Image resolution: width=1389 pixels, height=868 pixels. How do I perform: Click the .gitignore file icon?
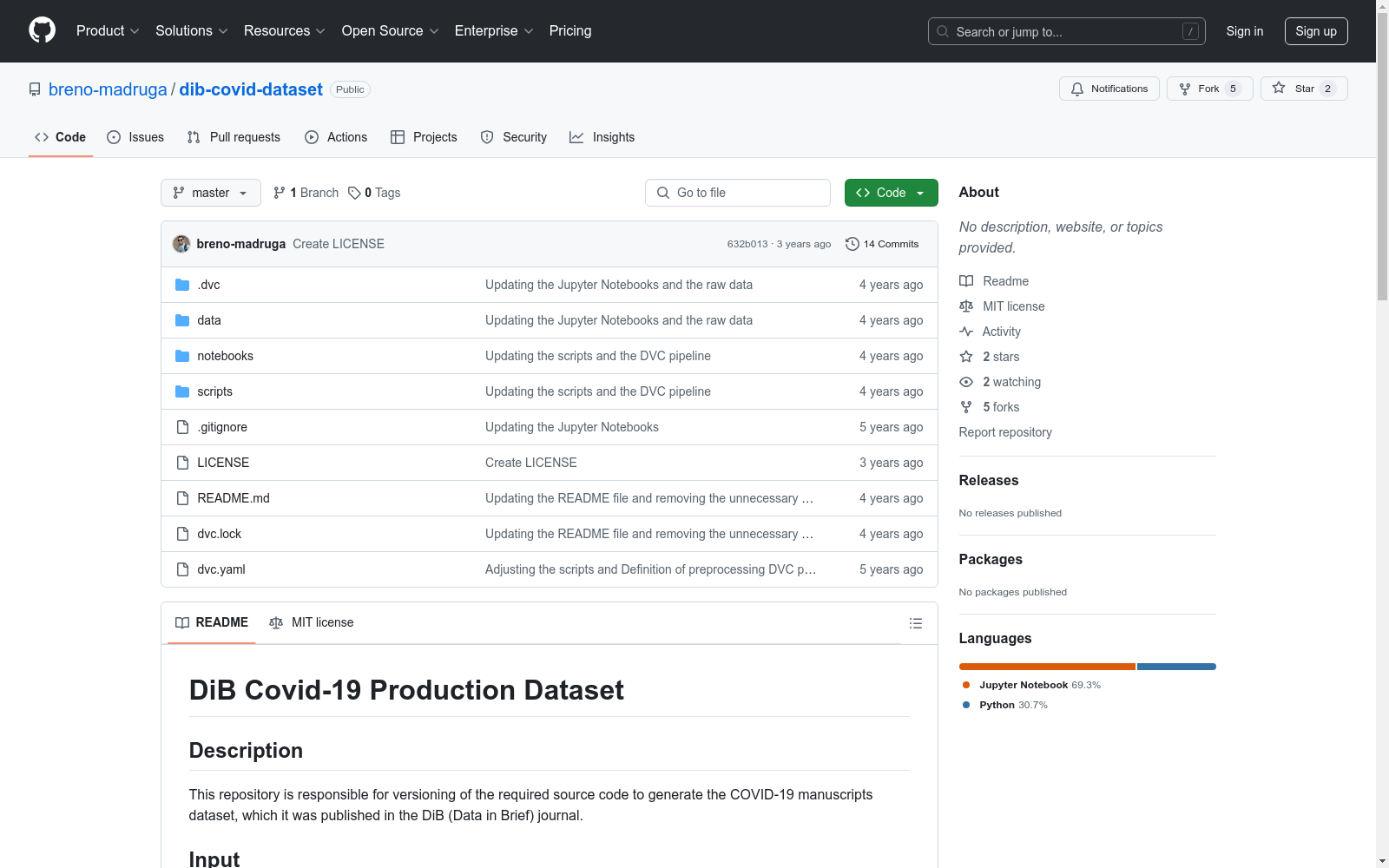182,427
